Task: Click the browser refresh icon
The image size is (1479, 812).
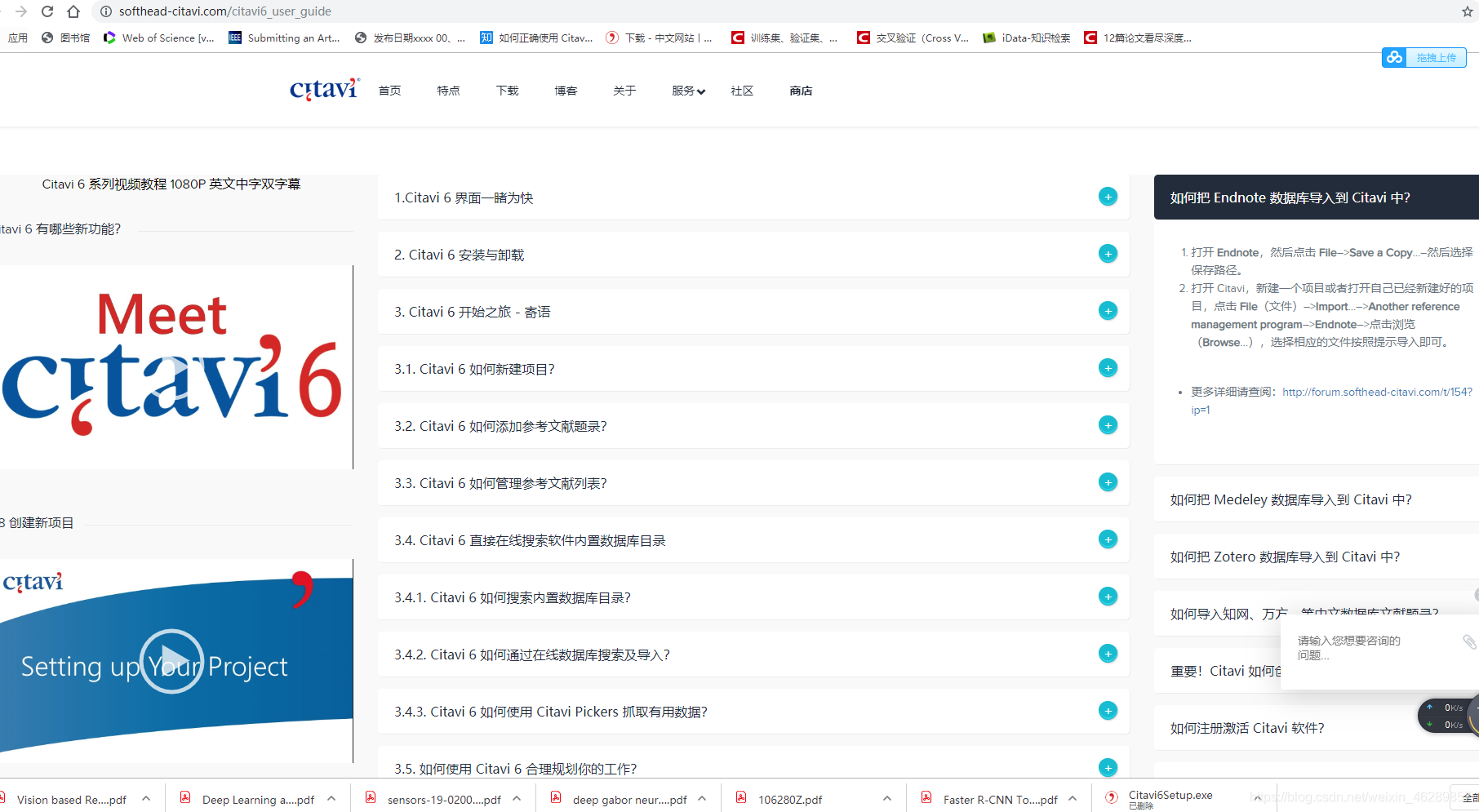Action: (47, 11)
